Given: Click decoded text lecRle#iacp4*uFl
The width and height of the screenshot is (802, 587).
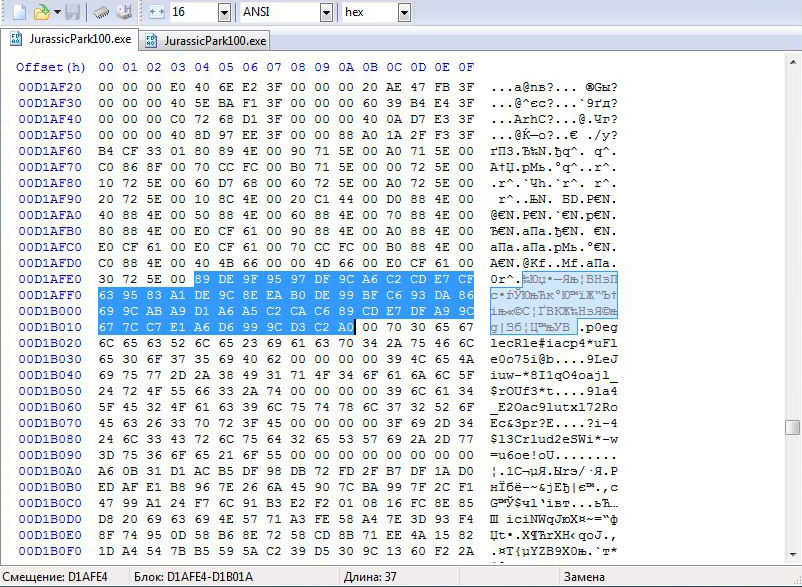Looking at the screenshot, I should 540,342.
